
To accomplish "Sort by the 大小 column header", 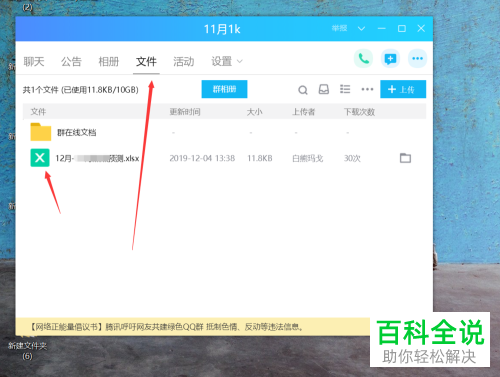I will (x=254, y=112).
